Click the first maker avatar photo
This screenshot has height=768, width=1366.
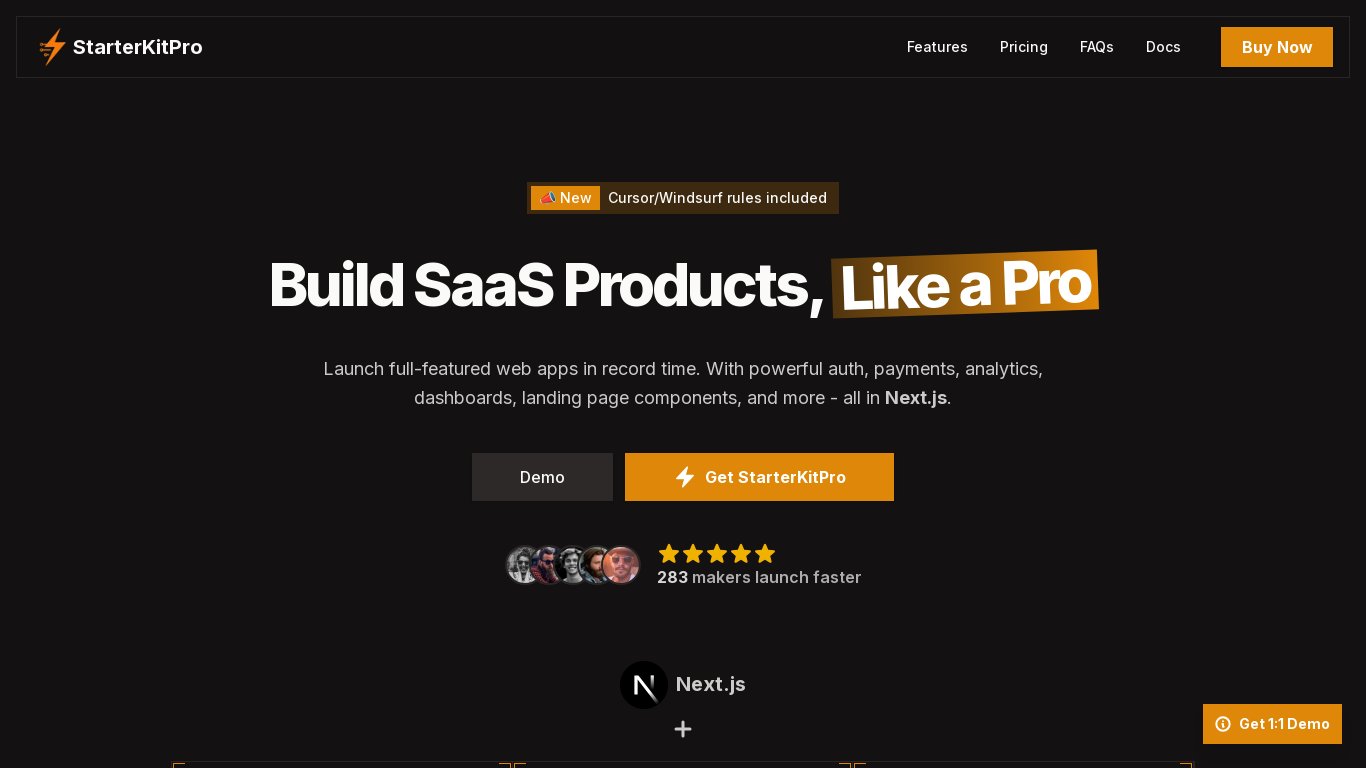pyautogui.click(x=521, y=565)
